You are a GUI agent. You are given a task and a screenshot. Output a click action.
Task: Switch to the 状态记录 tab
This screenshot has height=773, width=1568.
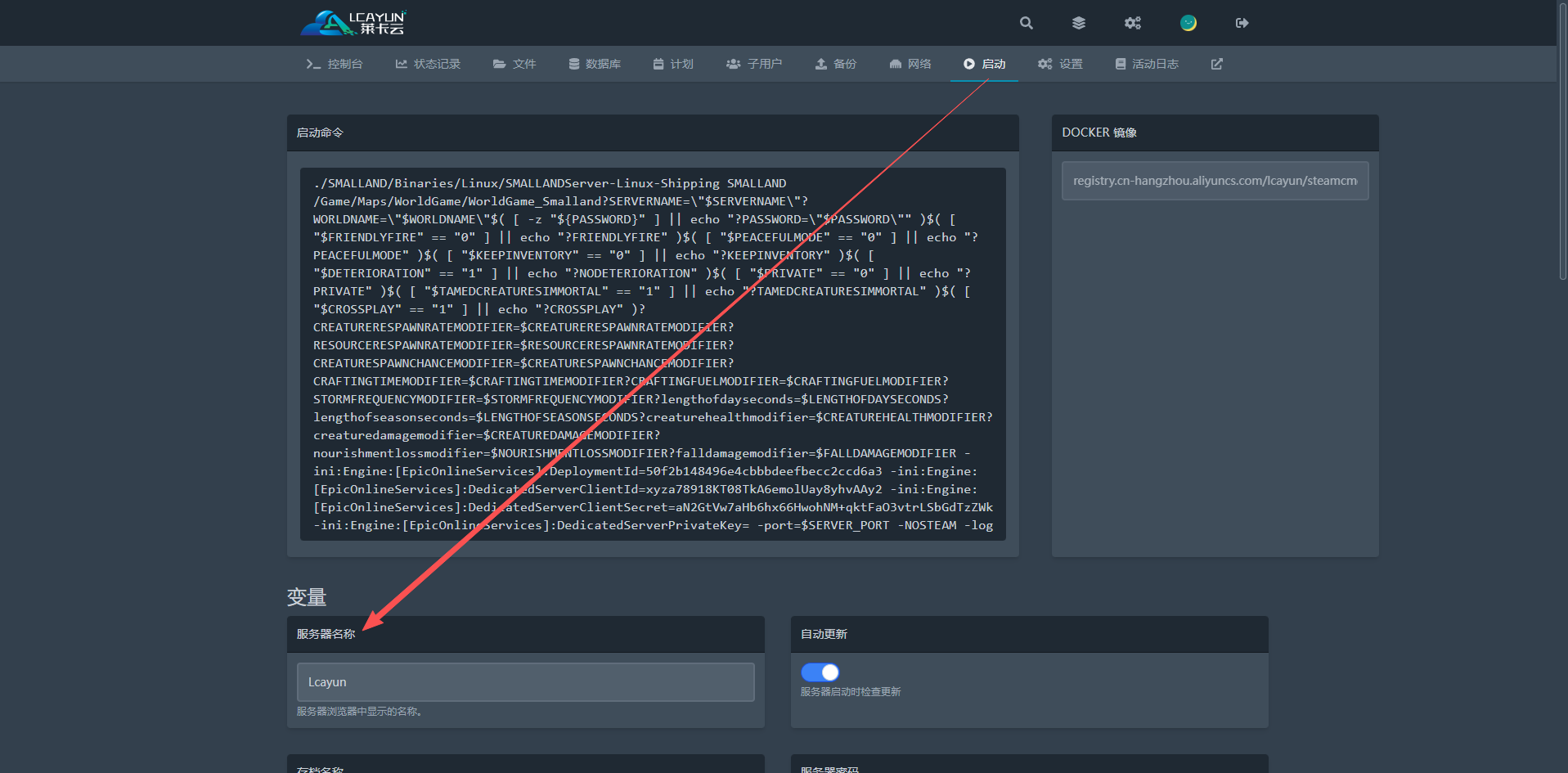click(428, 64)
